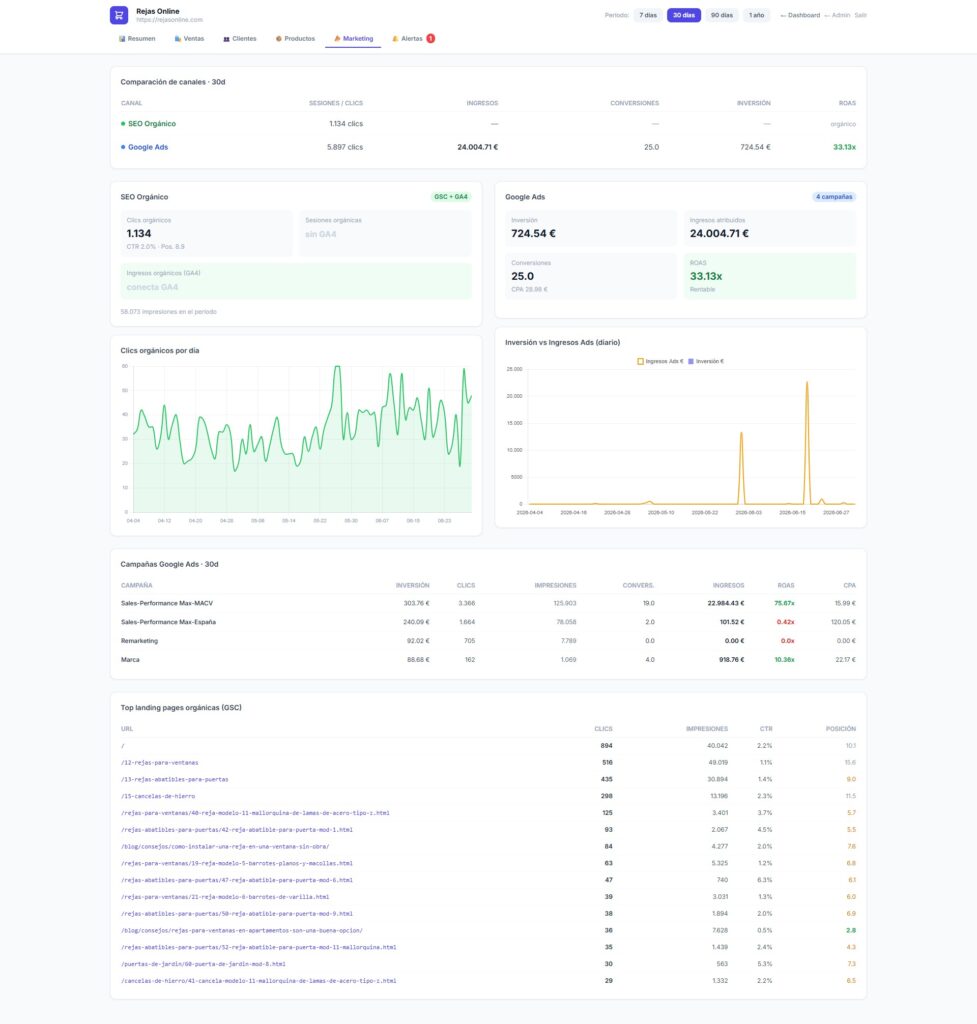Click the 75.67x ROAS value
The width and height of the screenshot is (977, 1024).
(x=784, y=603)
